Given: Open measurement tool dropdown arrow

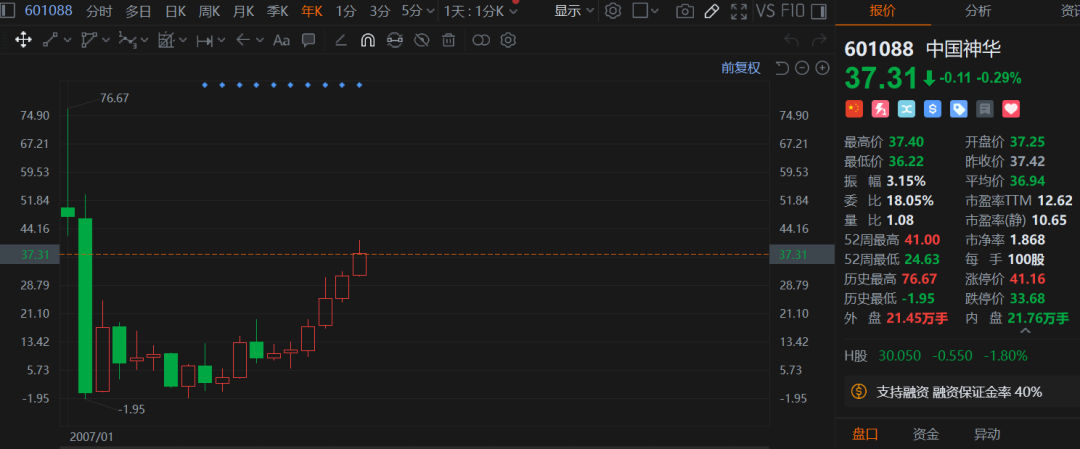Looking at the screenshot, I should coord(183,41).
